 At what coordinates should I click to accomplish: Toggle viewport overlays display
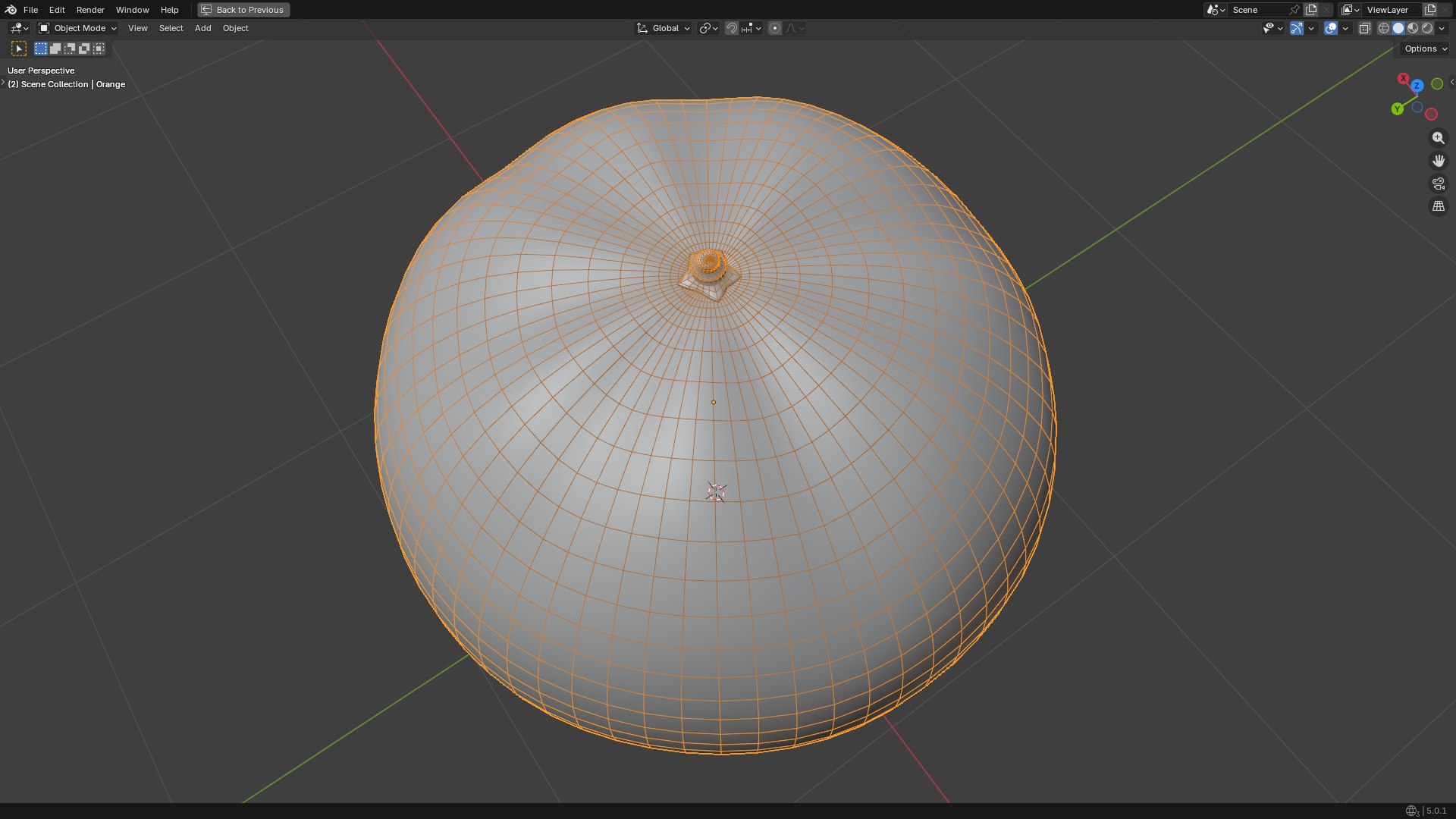(1331, 28)
